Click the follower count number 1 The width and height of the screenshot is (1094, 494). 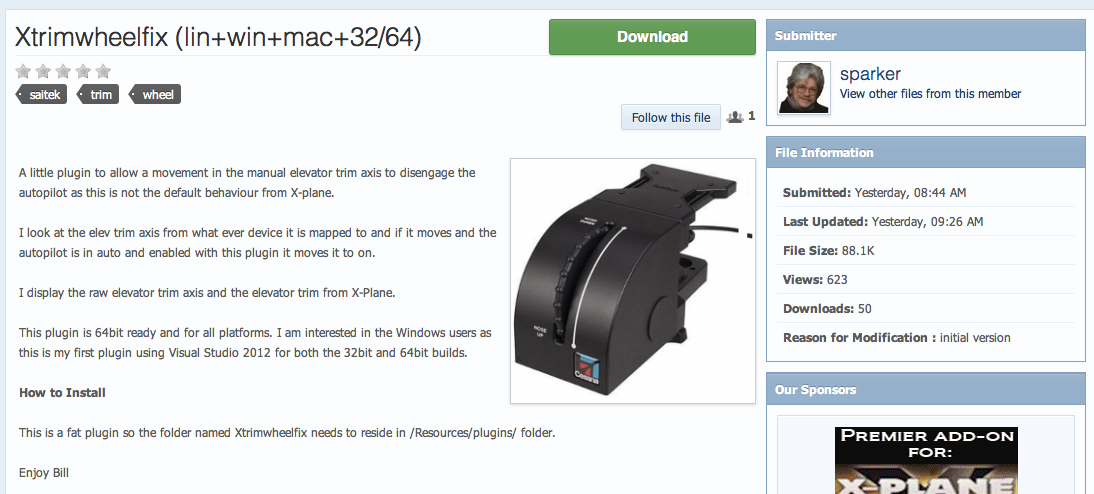[x=751, y=116]
